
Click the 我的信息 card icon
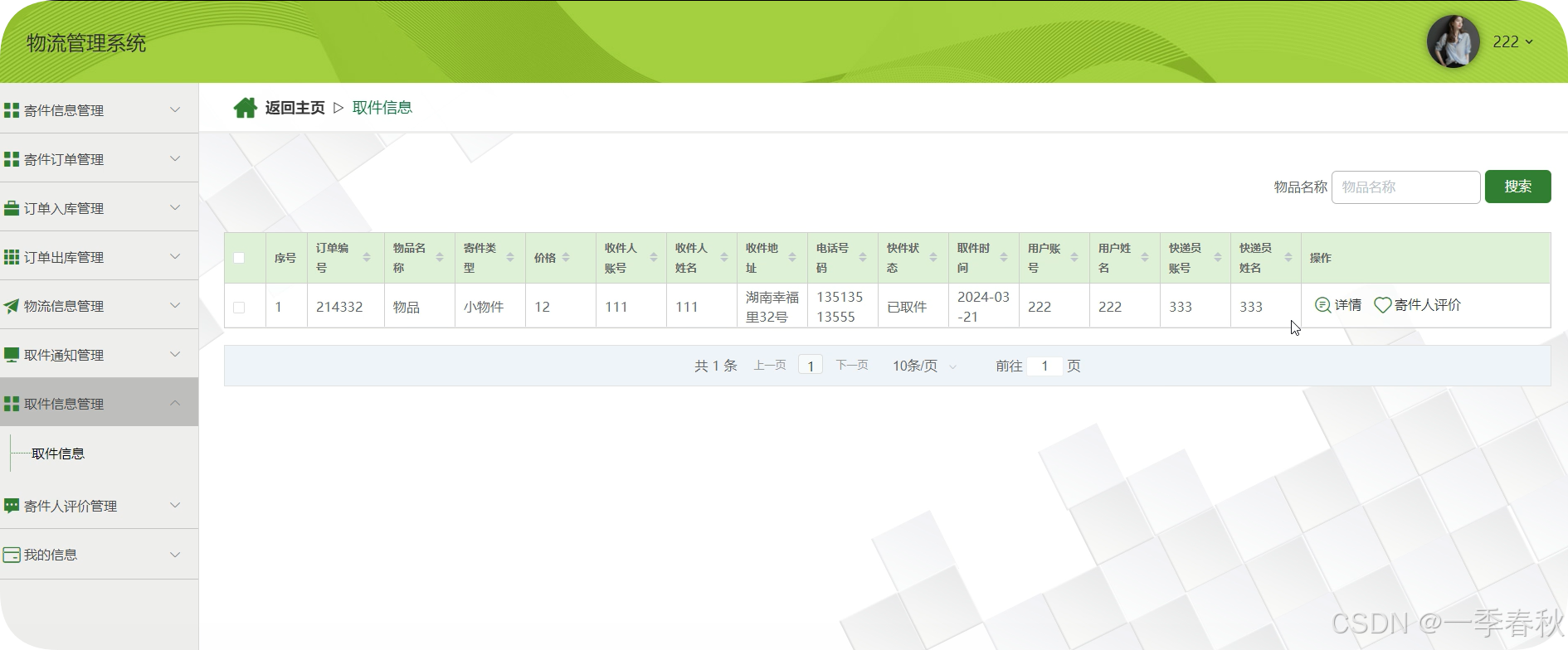[x=12, y=555]
